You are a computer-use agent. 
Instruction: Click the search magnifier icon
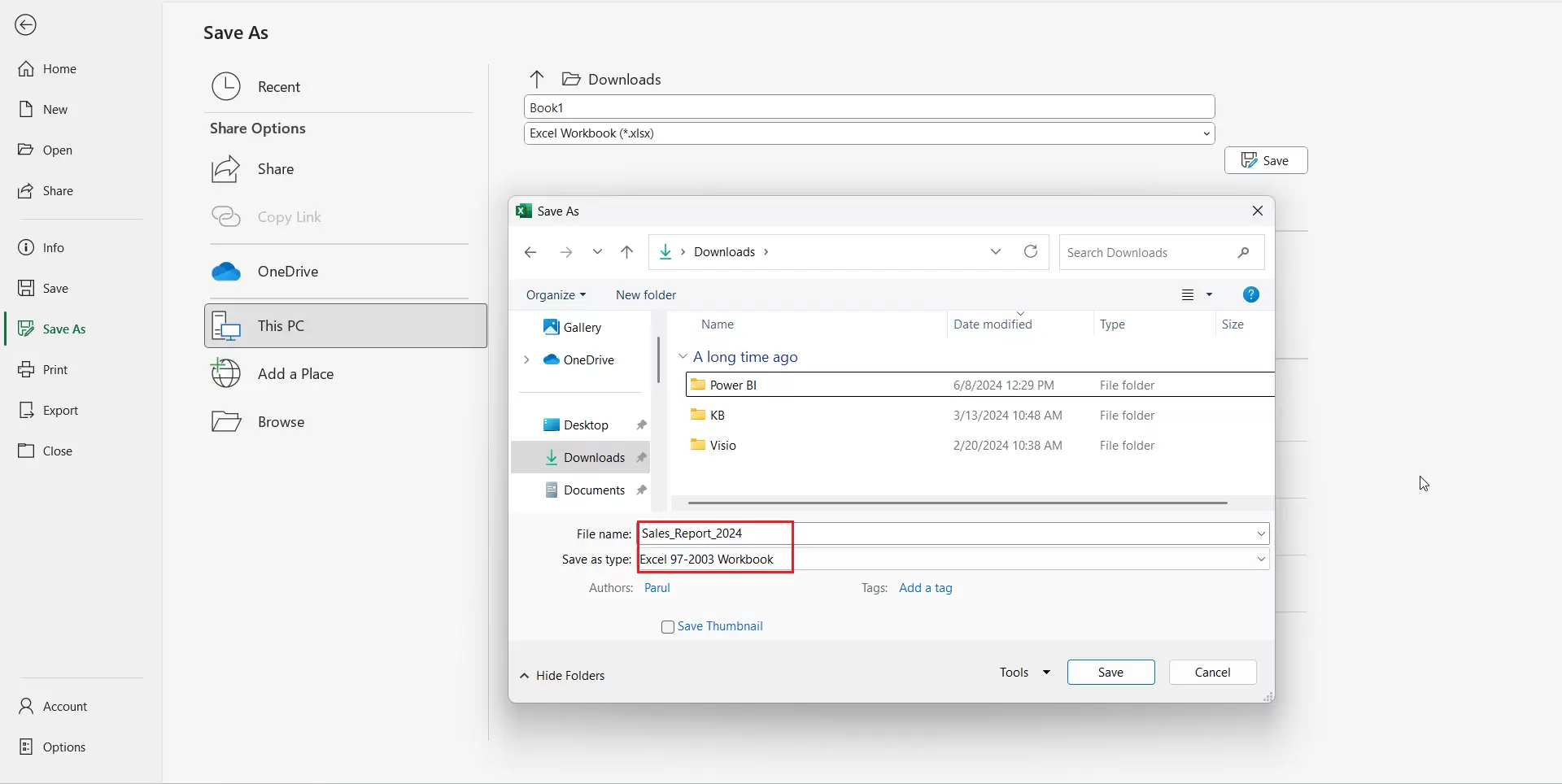pyautogui.click(x=1243, y=252)
